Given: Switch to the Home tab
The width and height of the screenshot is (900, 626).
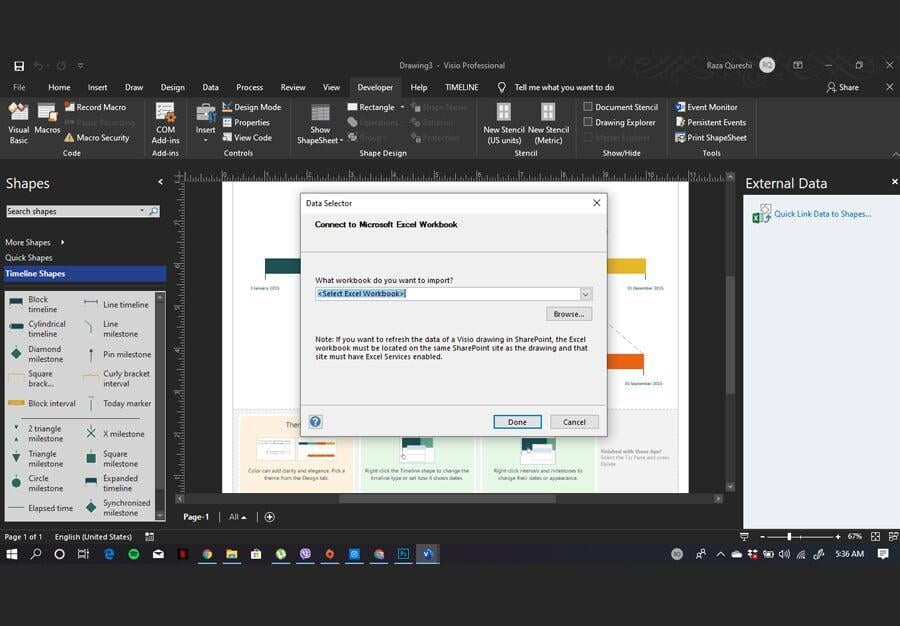Looking at the screenshot, I should (x=59, y=87).
